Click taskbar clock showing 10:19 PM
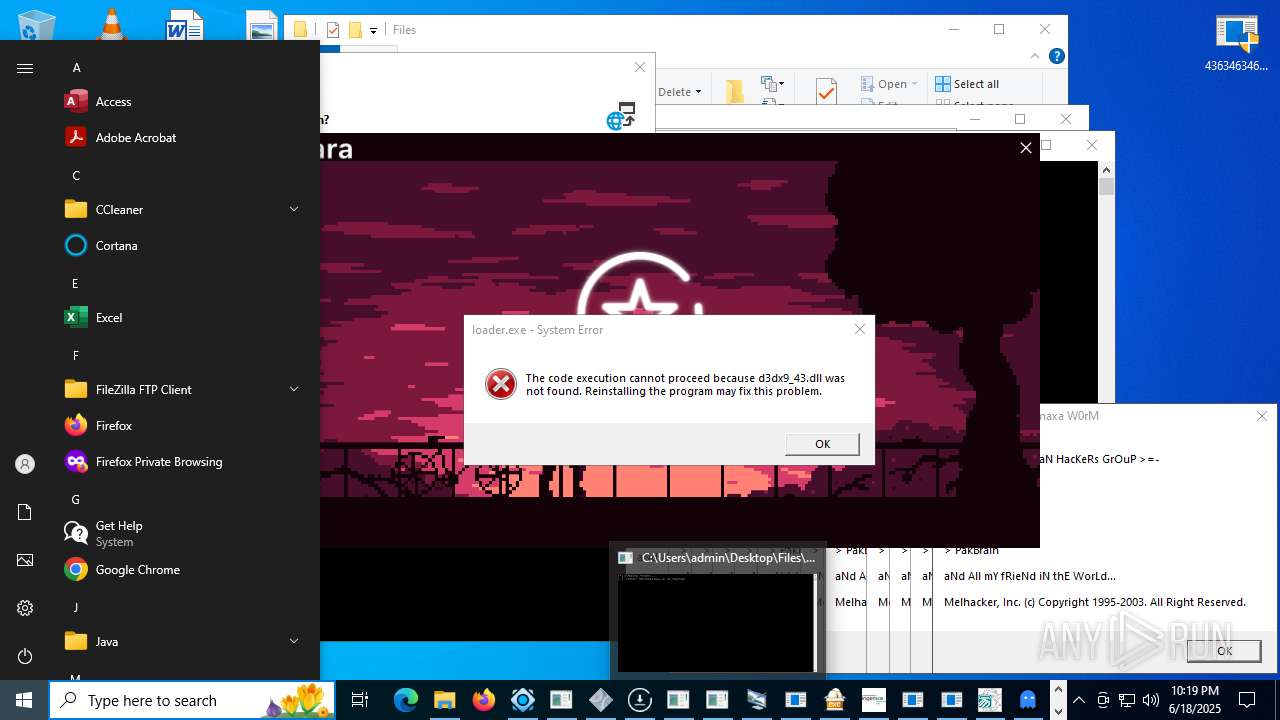 1195,700
